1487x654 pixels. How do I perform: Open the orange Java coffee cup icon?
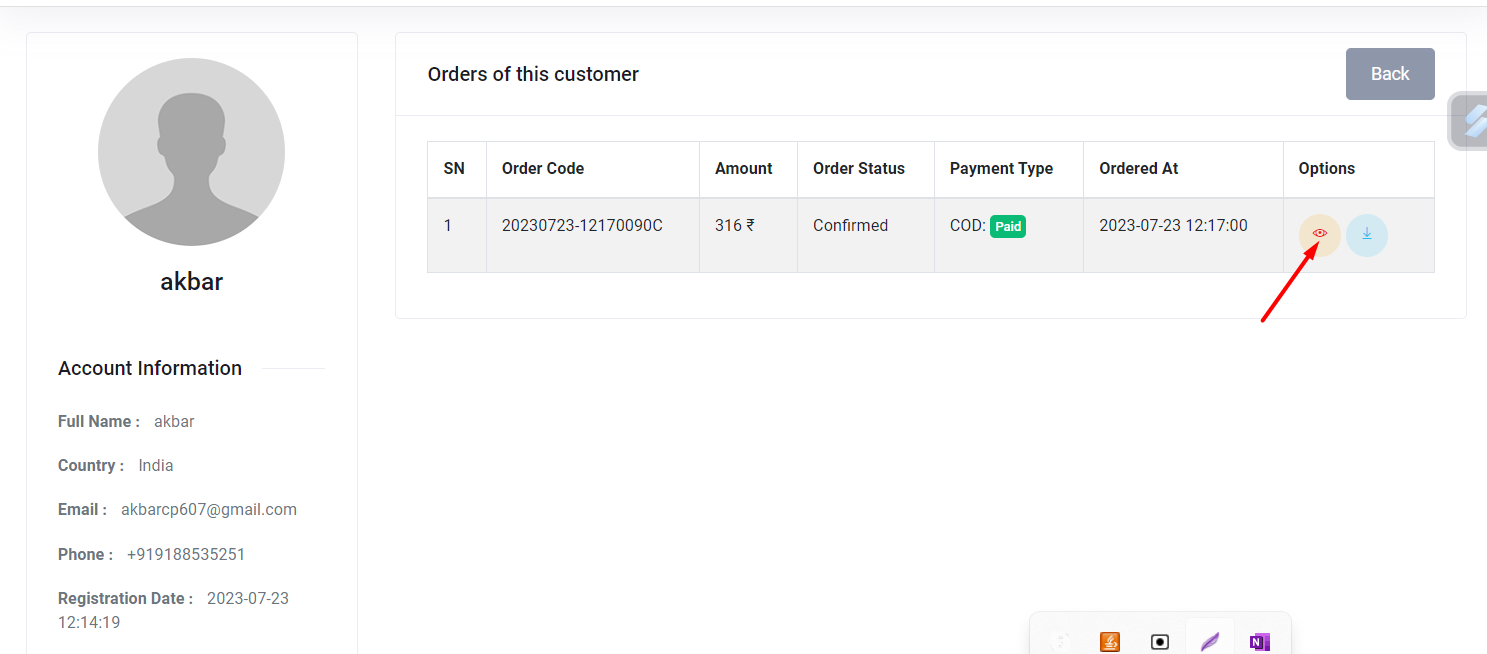pyautogui.click(x=1109, y=641)
